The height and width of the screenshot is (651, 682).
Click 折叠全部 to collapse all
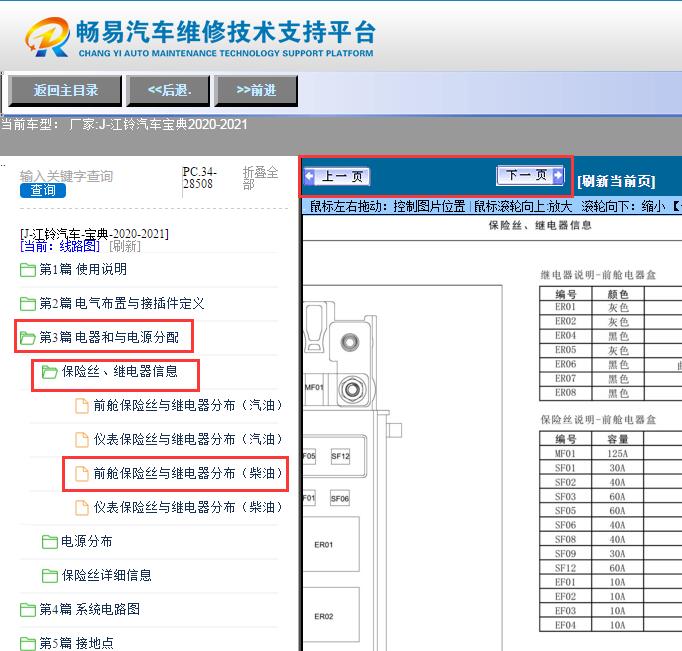(x=260, y=178)
